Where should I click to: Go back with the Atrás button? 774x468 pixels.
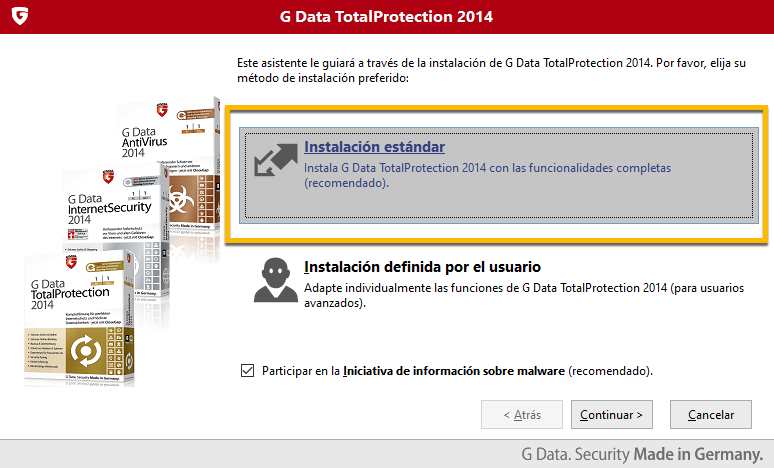(522, 415)
